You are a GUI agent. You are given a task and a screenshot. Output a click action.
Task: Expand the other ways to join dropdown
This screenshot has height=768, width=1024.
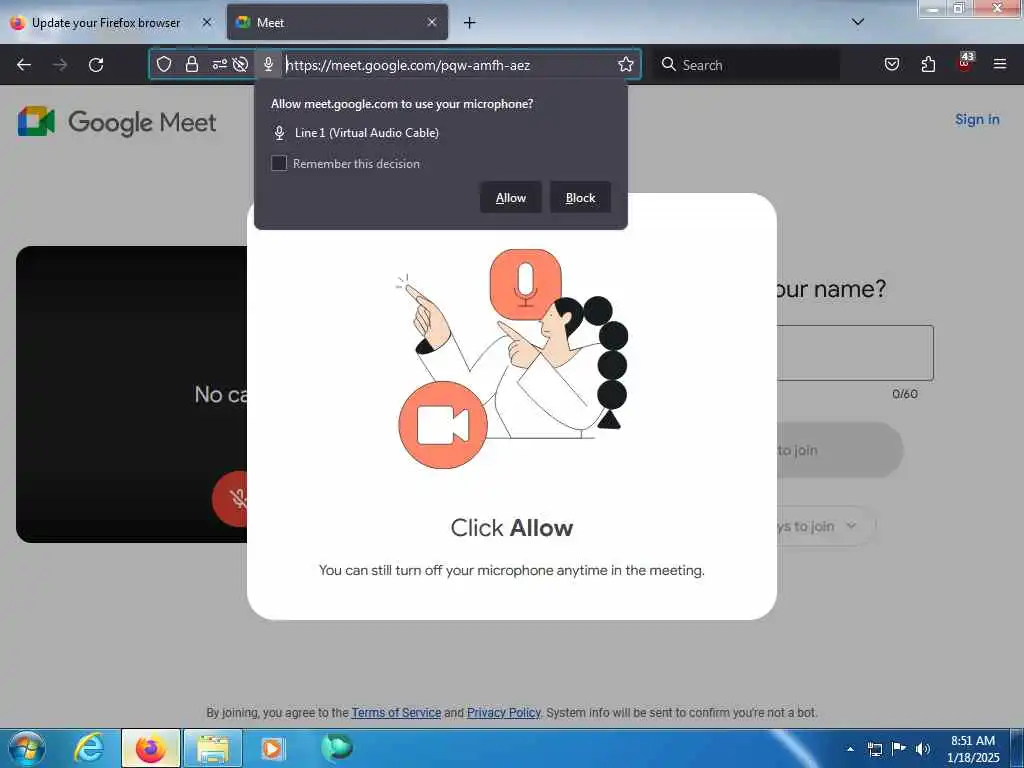(x=825, y=526)
